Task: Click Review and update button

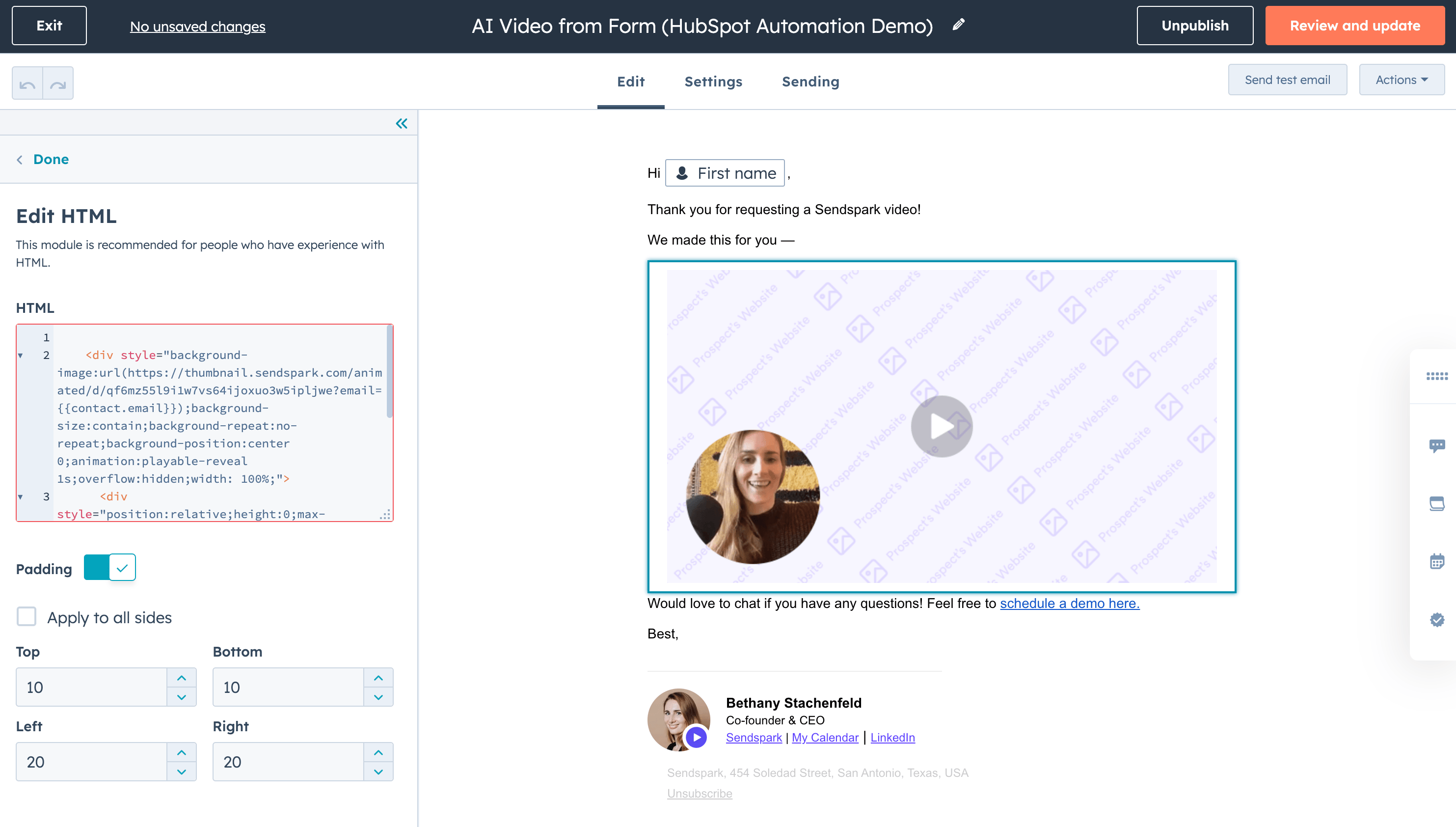Action: pyautogui.click(x=1355, y=26)
